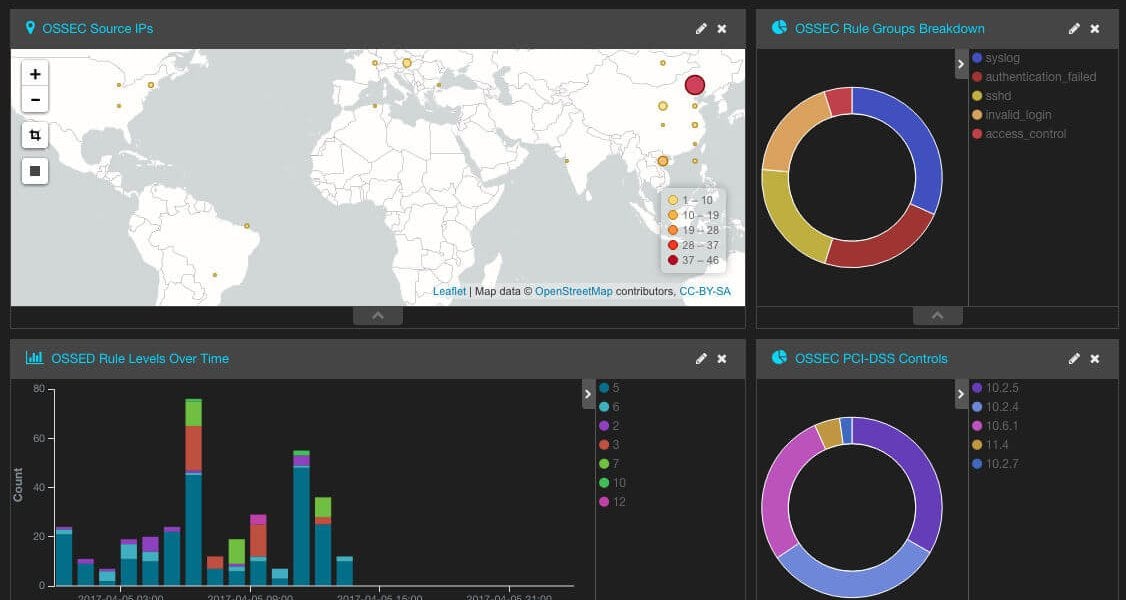
Task: Toggle the spy panel under Rule Groups chart
Action: (x=937, y=316)
